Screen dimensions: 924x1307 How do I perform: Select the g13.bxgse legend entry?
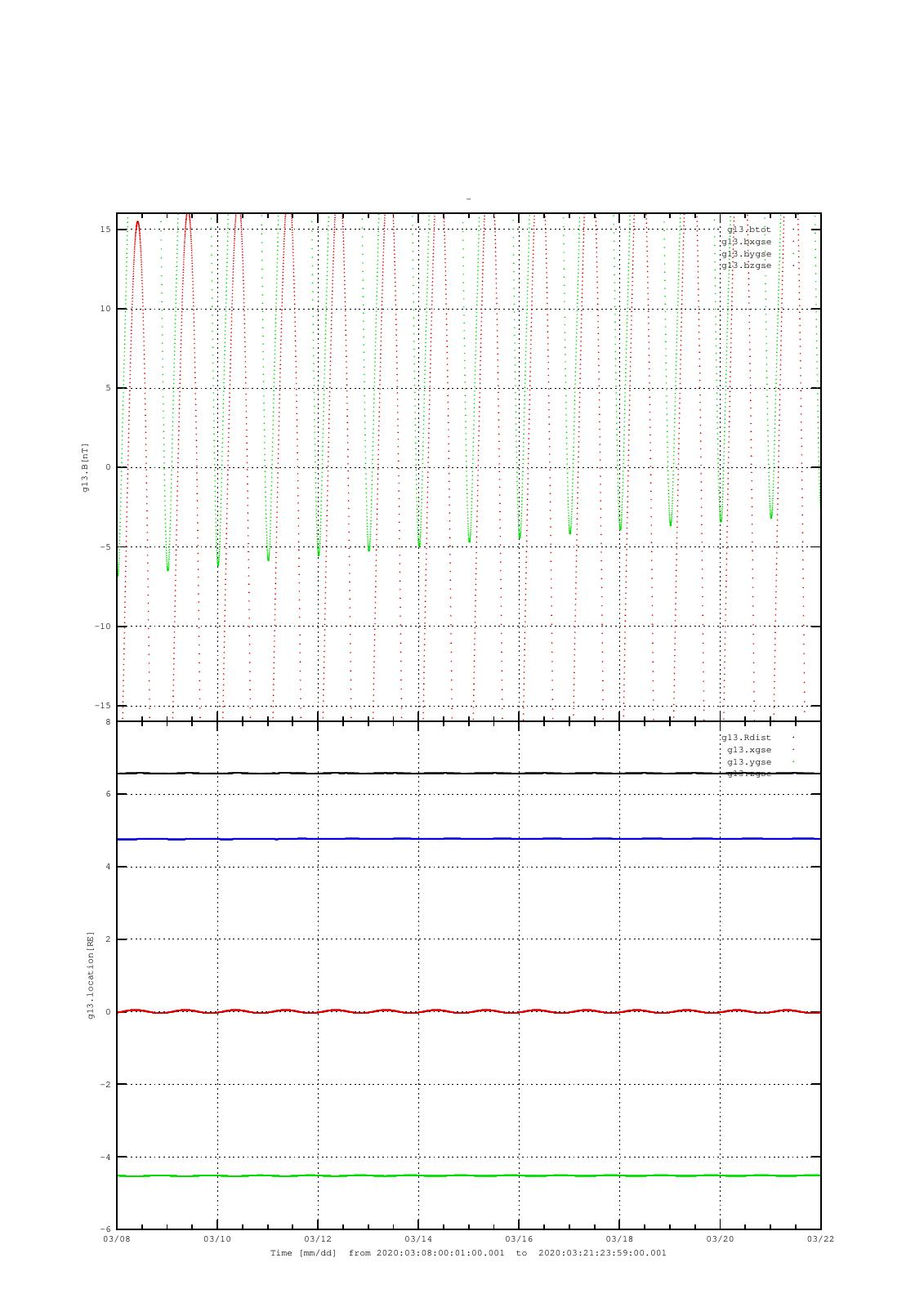[746, 242]
